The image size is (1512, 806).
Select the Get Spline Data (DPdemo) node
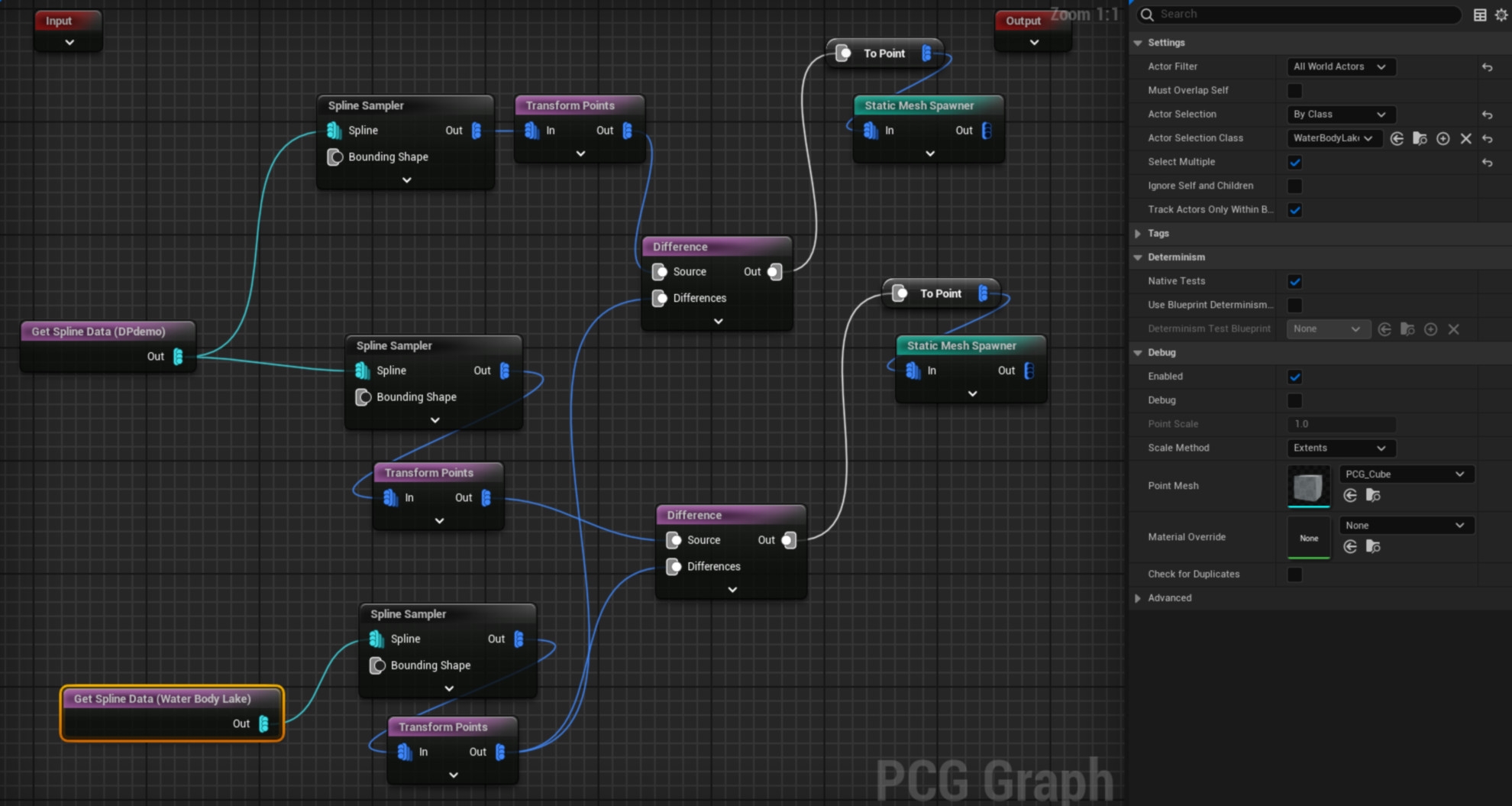[x=99, y=332]
